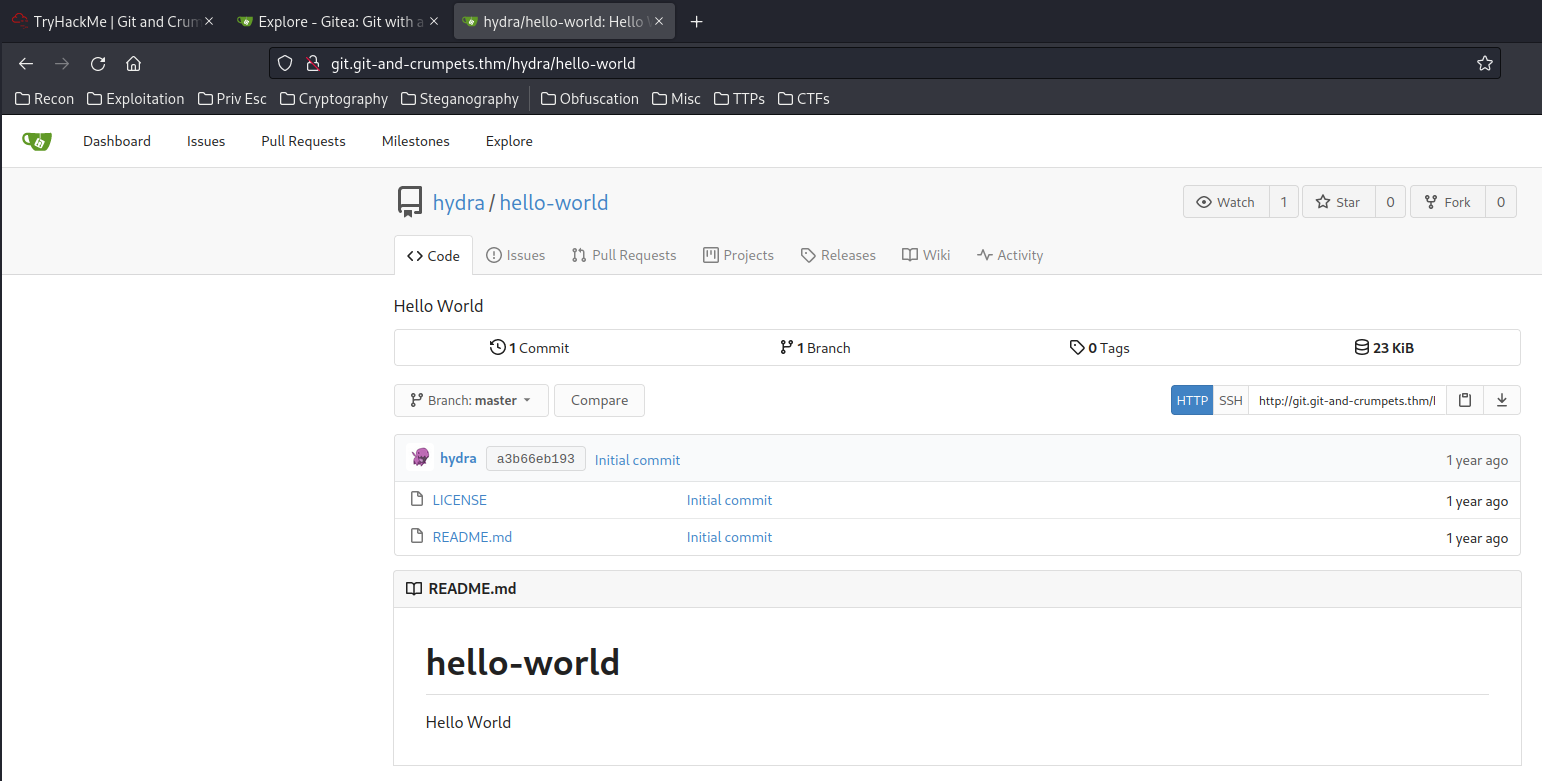This screenshot has width=1542, height=781.
Task: View the 0 Tags list
Action: [x=1099, y=348]
